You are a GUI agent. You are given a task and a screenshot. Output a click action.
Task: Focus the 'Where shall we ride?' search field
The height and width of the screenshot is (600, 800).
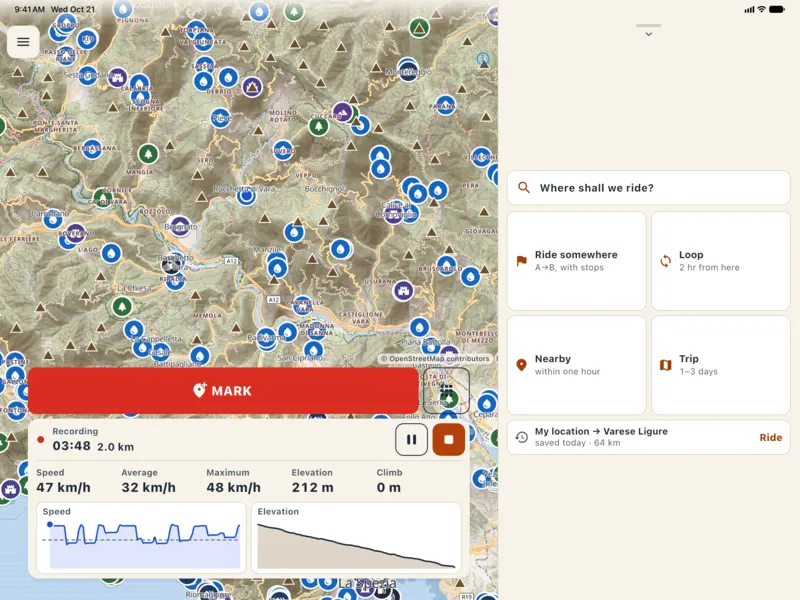648,188
